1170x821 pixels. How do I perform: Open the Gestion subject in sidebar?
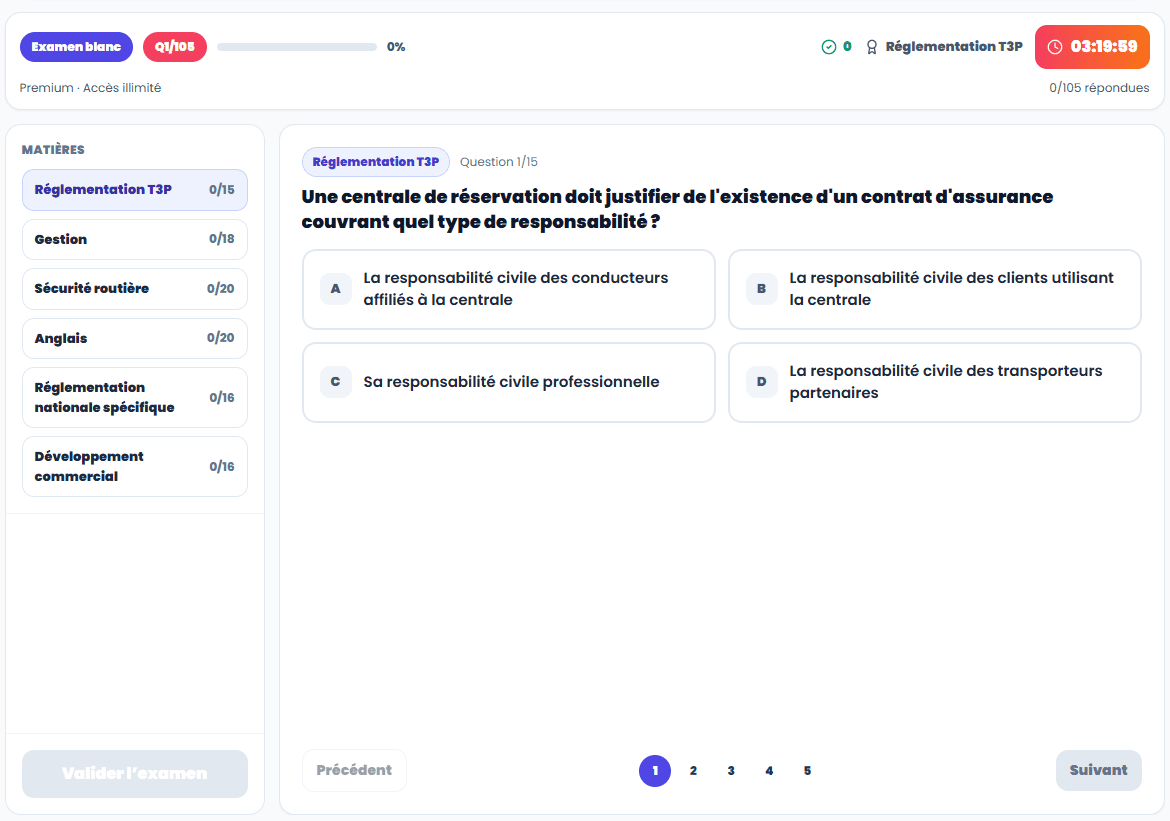point(134,240)
